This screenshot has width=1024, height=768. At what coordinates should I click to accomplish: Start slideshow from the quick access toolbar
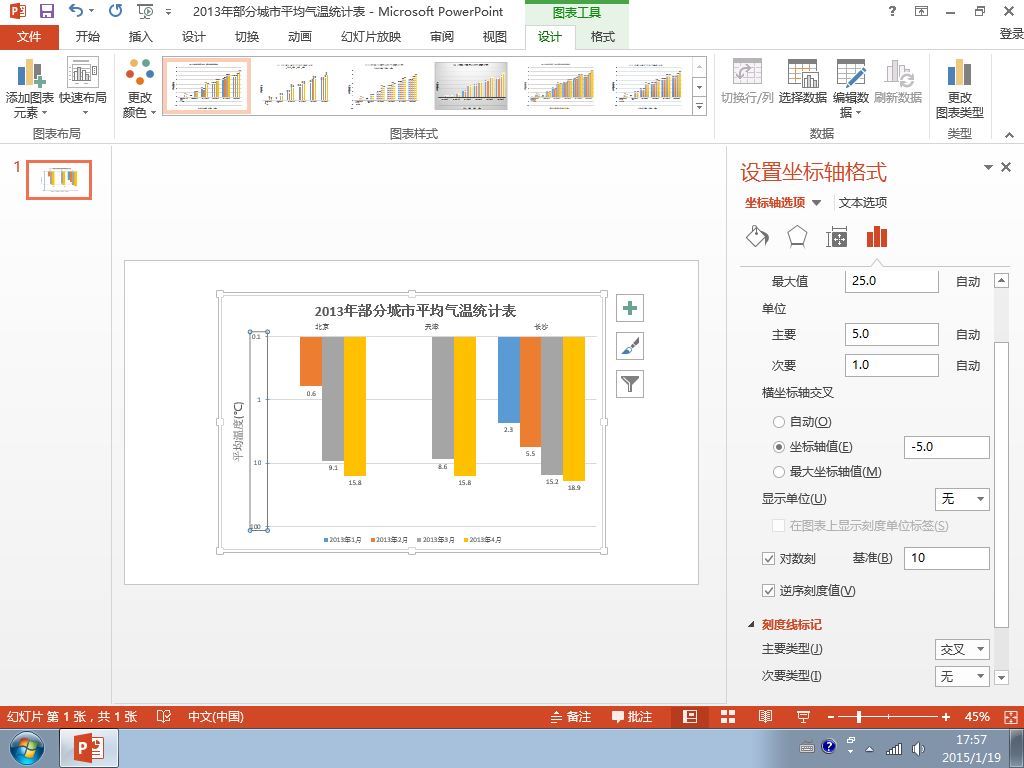145,11
